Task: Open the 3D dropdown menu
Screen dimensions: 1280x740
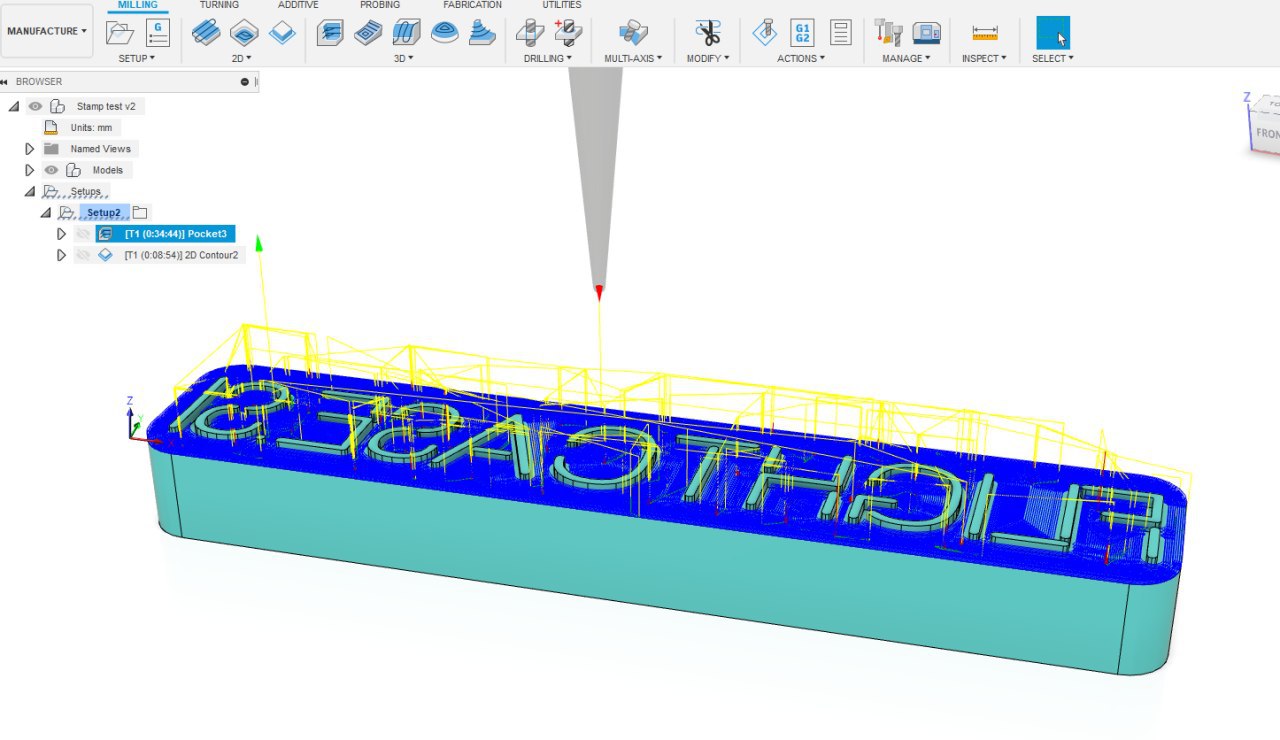Action: [404, 58]
